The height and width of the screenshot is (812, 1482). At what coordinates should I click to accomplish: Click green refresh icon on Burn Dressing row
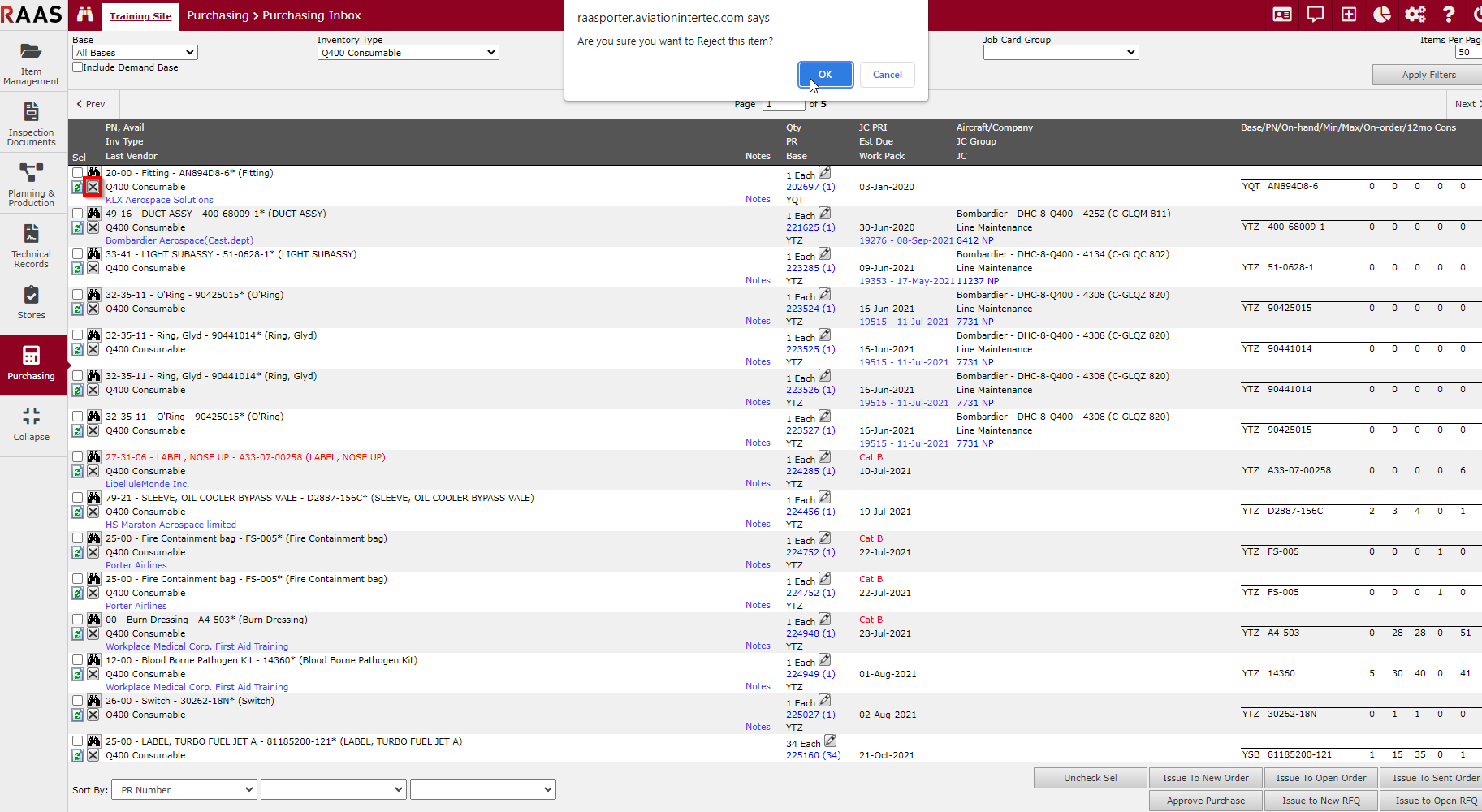[x=77, y=633]
